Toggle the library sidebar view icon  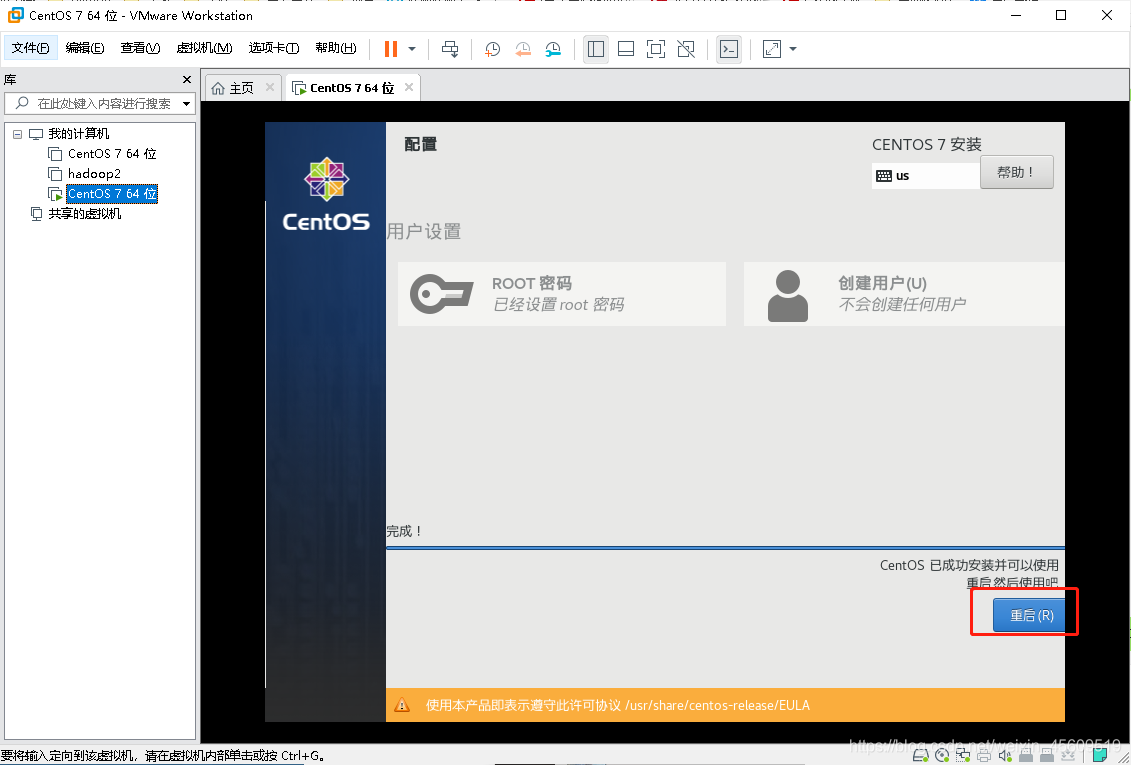tap(596, 49)
